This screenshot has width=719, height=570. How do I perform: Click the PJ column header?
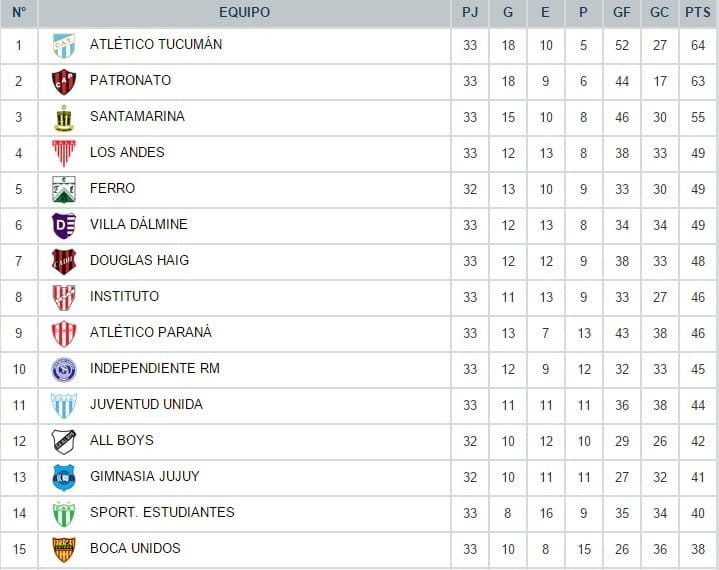pyautogui.click(x=470, y=13)
